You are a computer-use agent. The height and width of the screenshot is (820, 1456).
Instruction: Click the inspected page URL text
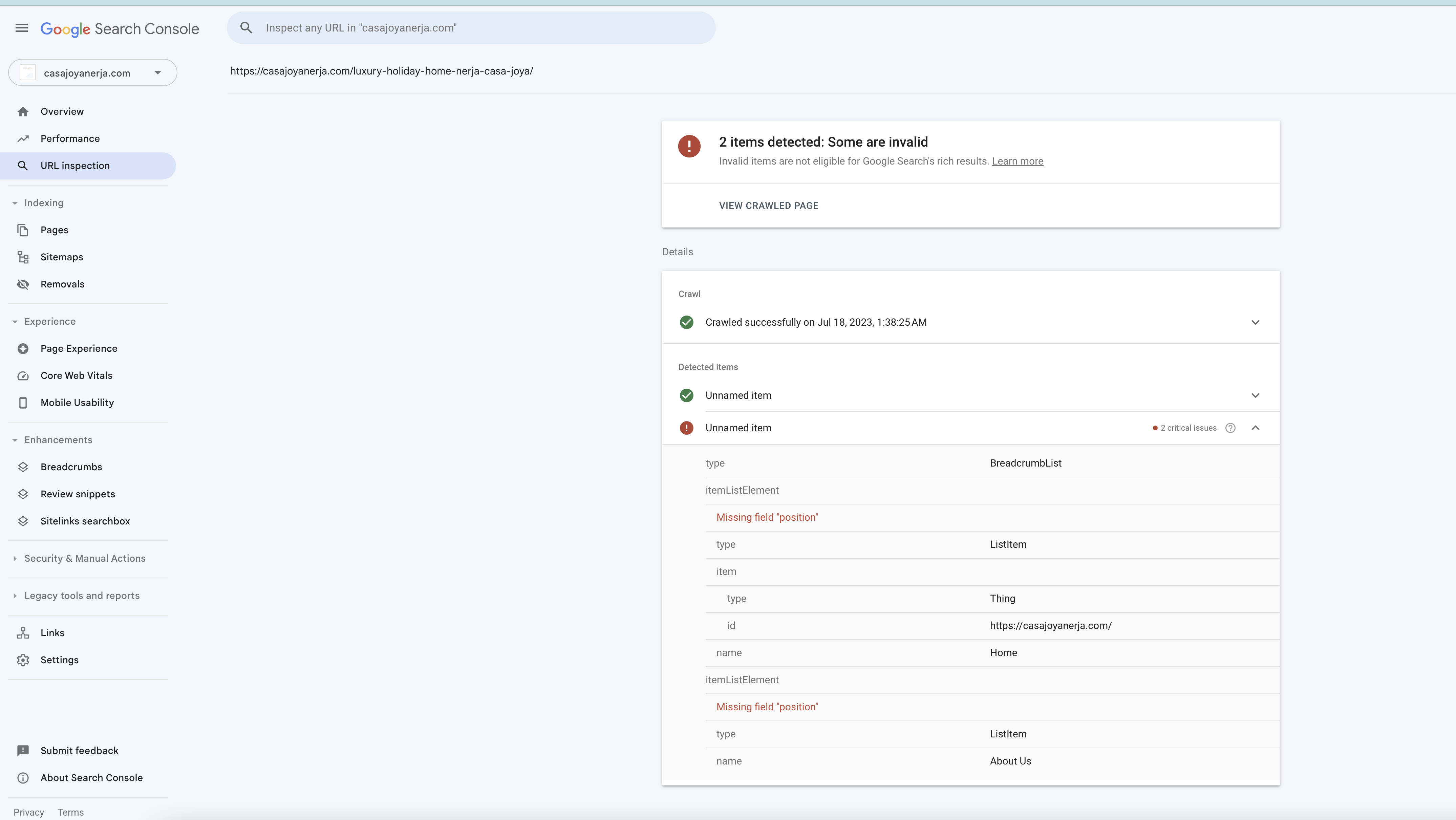pos(382,71)
